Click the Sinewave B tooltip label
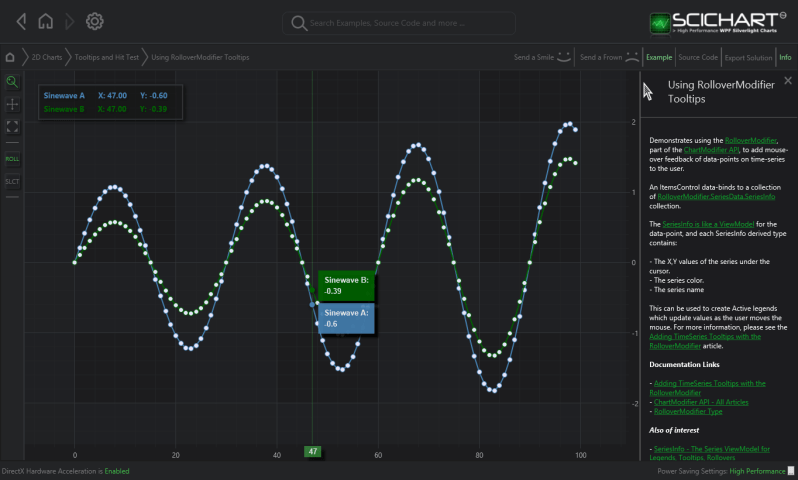 pyautogui.click(x=347, y=286)
